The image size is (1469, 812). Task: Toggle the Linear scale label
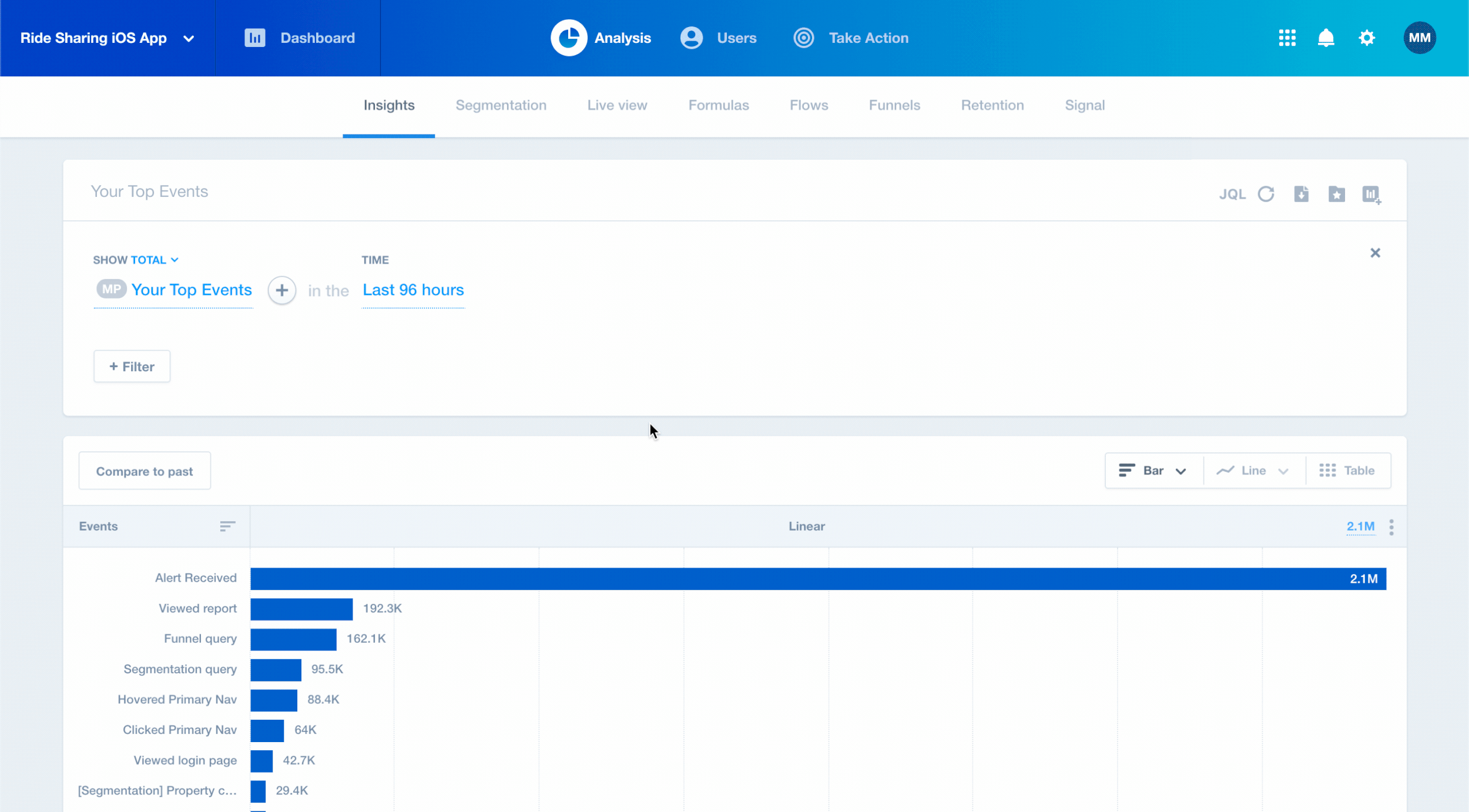(806, 526)
